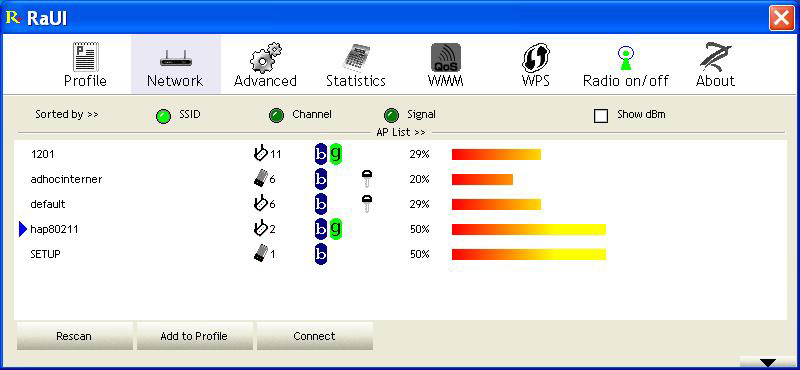Click the Add to Profile button

(194, 336)
